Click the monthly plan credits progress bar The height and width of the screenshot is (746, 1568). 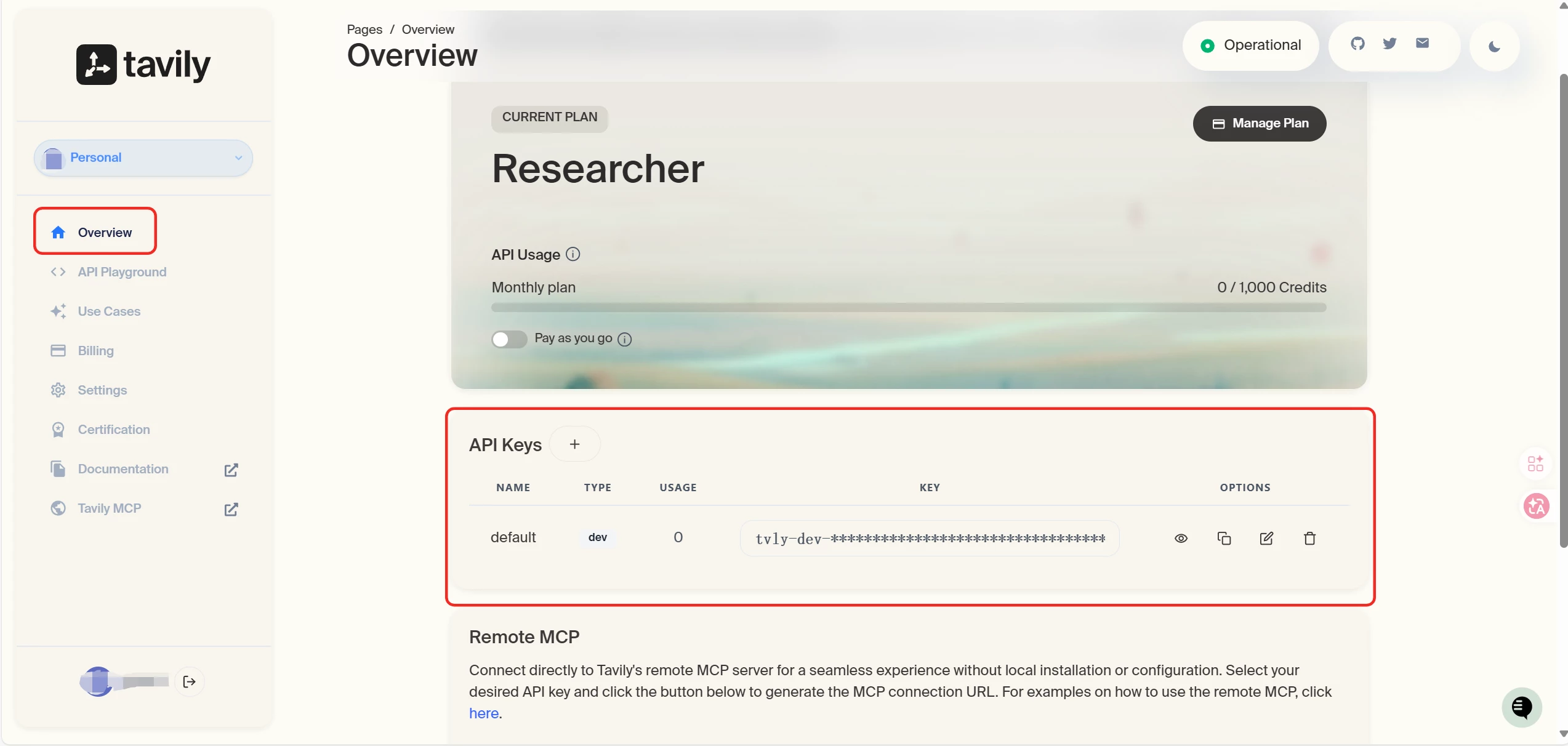point(908,307)
